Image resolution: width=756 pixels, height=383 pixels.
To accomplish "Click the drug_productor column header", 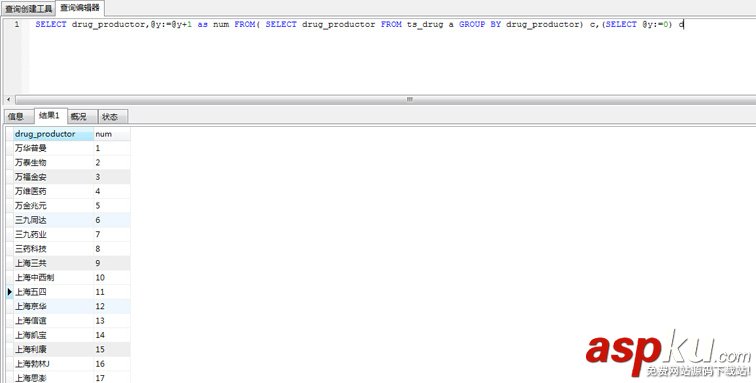I will (54, 134).
